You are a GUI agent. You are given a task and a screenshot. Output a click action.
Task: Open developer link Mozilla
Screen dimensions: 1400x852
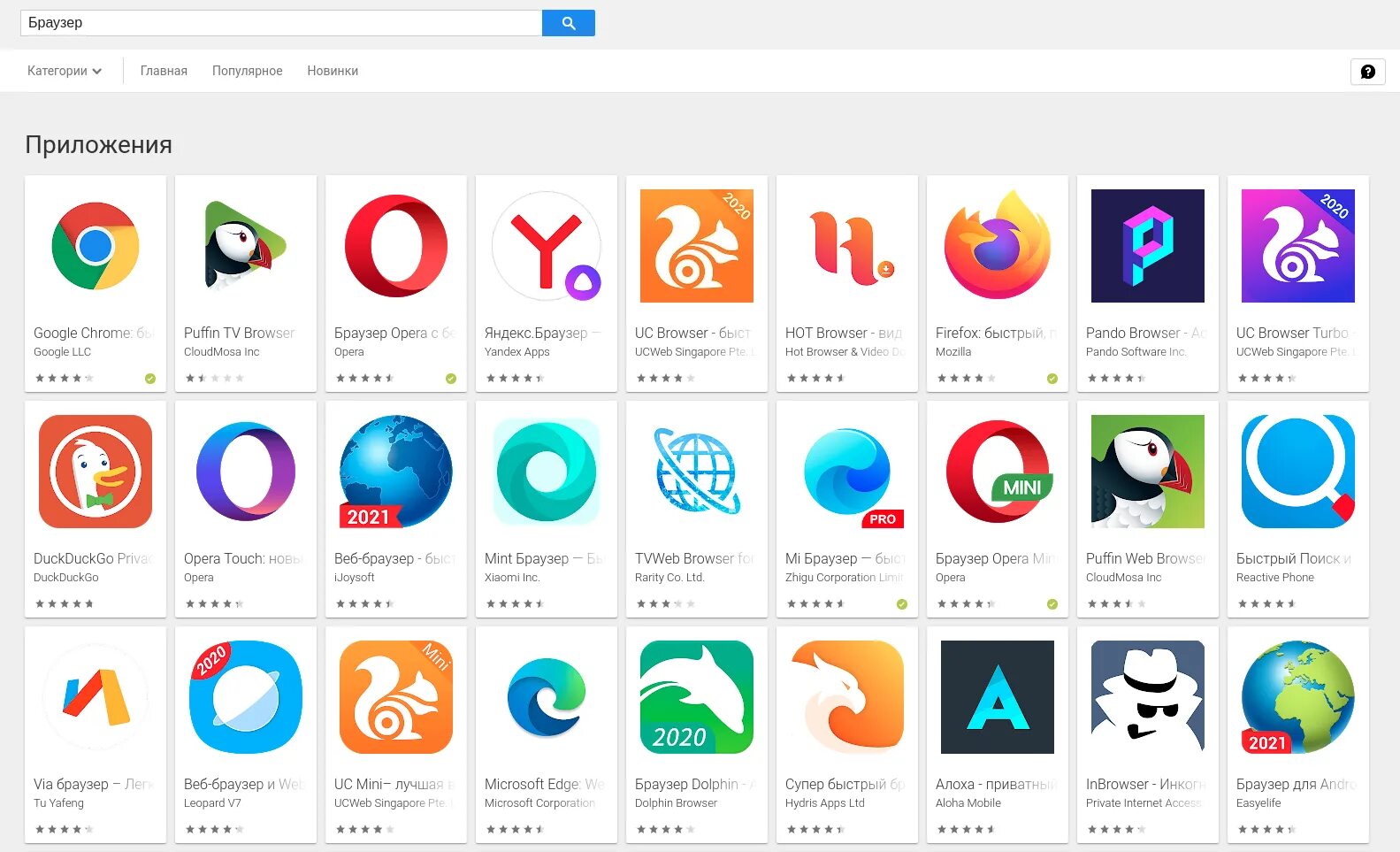click(953, 351)
